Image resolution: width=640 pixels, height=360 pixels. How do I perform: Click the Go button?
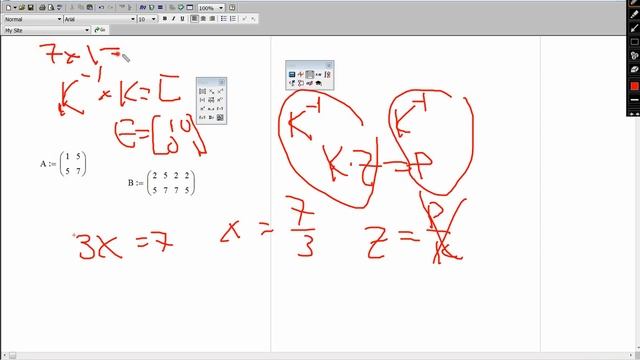(100, 30)
